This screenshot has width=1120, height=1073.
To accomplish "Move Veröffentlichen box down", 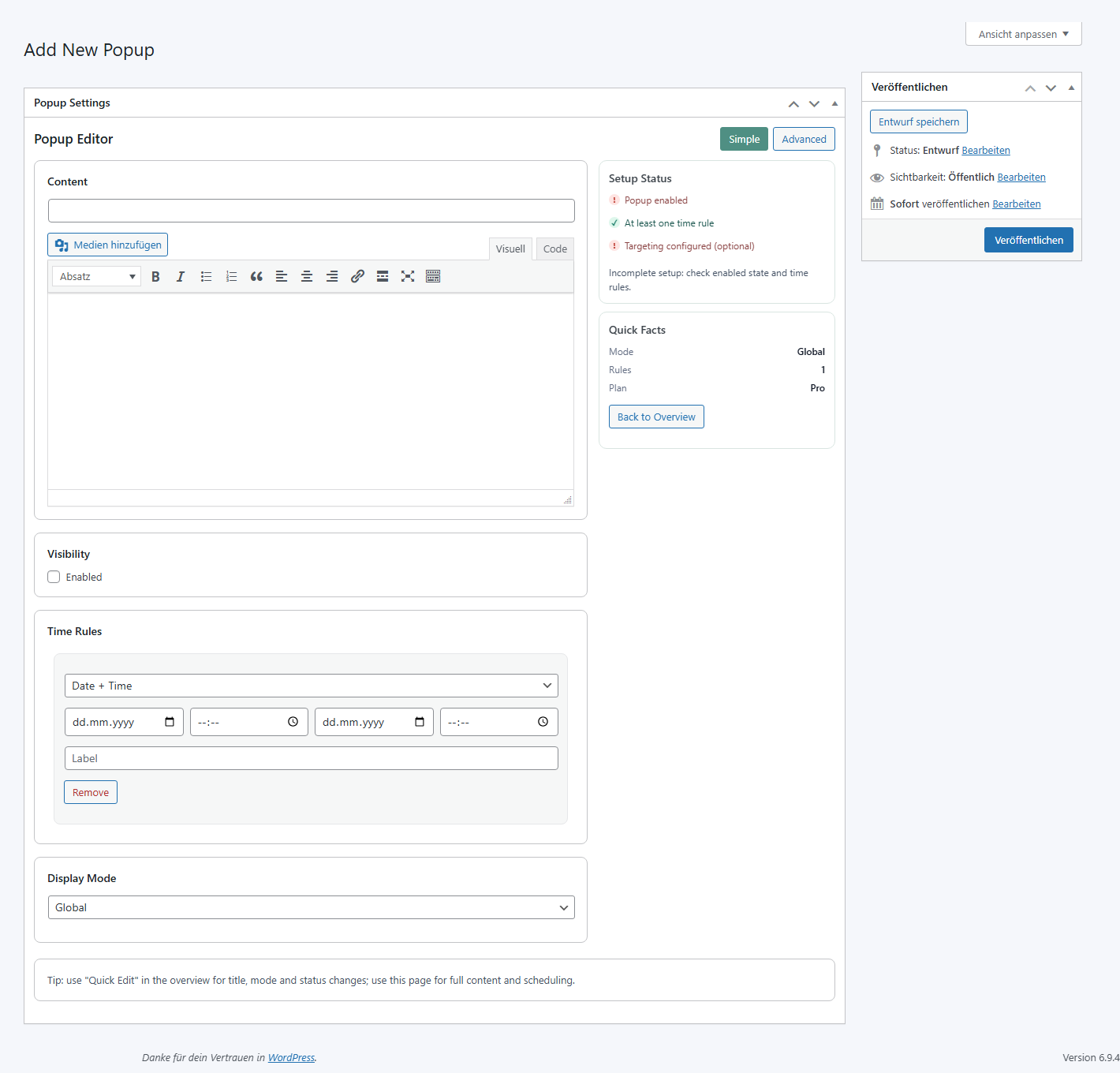I will [1051, 88].
